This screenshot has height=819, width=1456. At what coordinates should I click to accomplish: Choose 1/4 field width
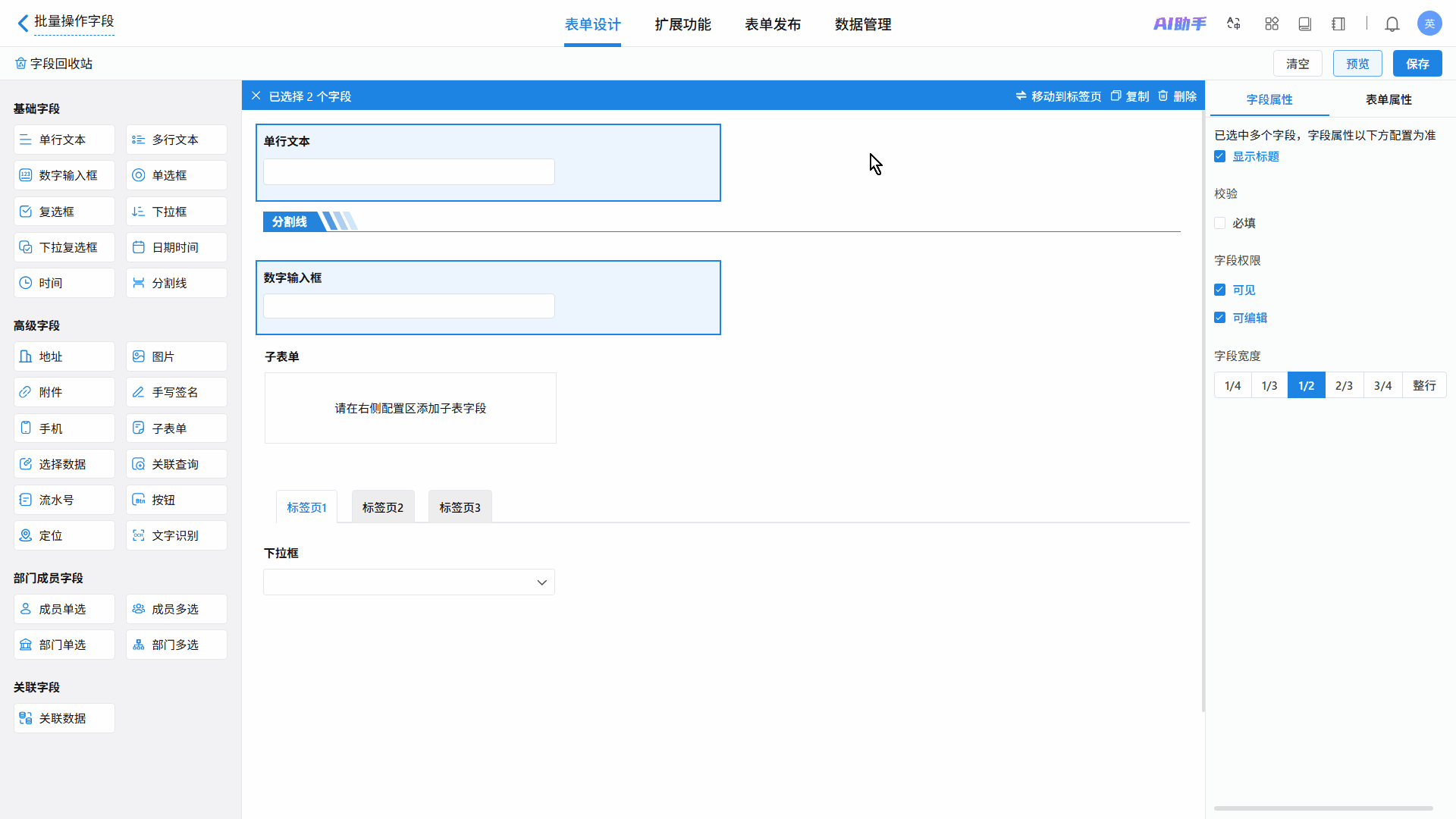pyautogui.click(x=1232, y=385)
